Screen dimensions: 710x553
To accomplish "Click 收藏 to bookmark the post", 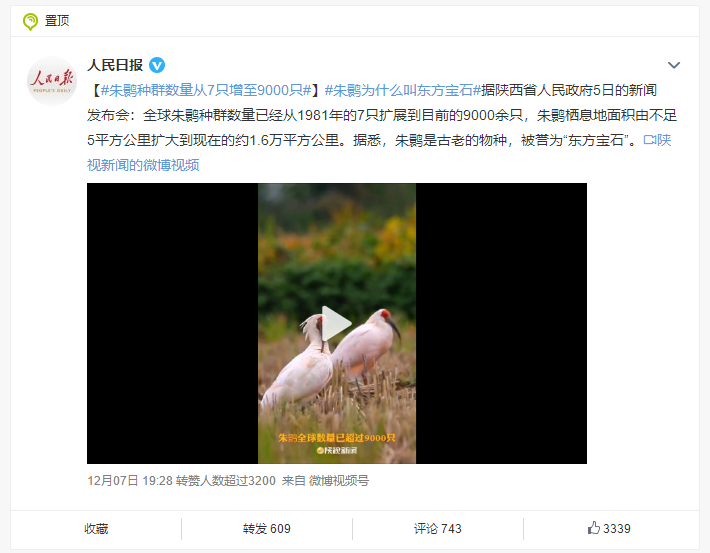I will pos(96,529).
